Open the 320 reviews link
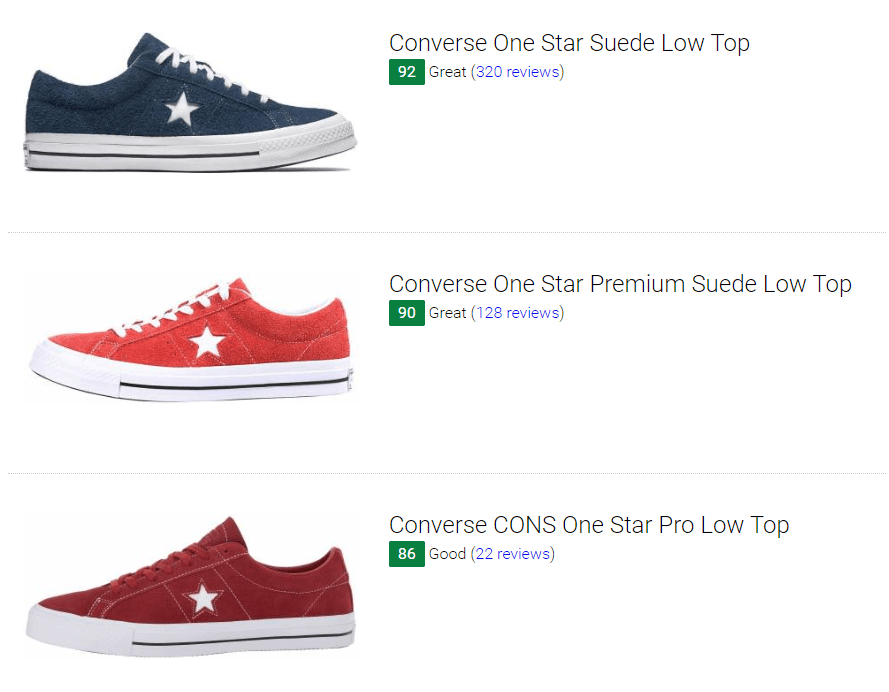This screenshot has height=692, width=889. click(517, 72)
